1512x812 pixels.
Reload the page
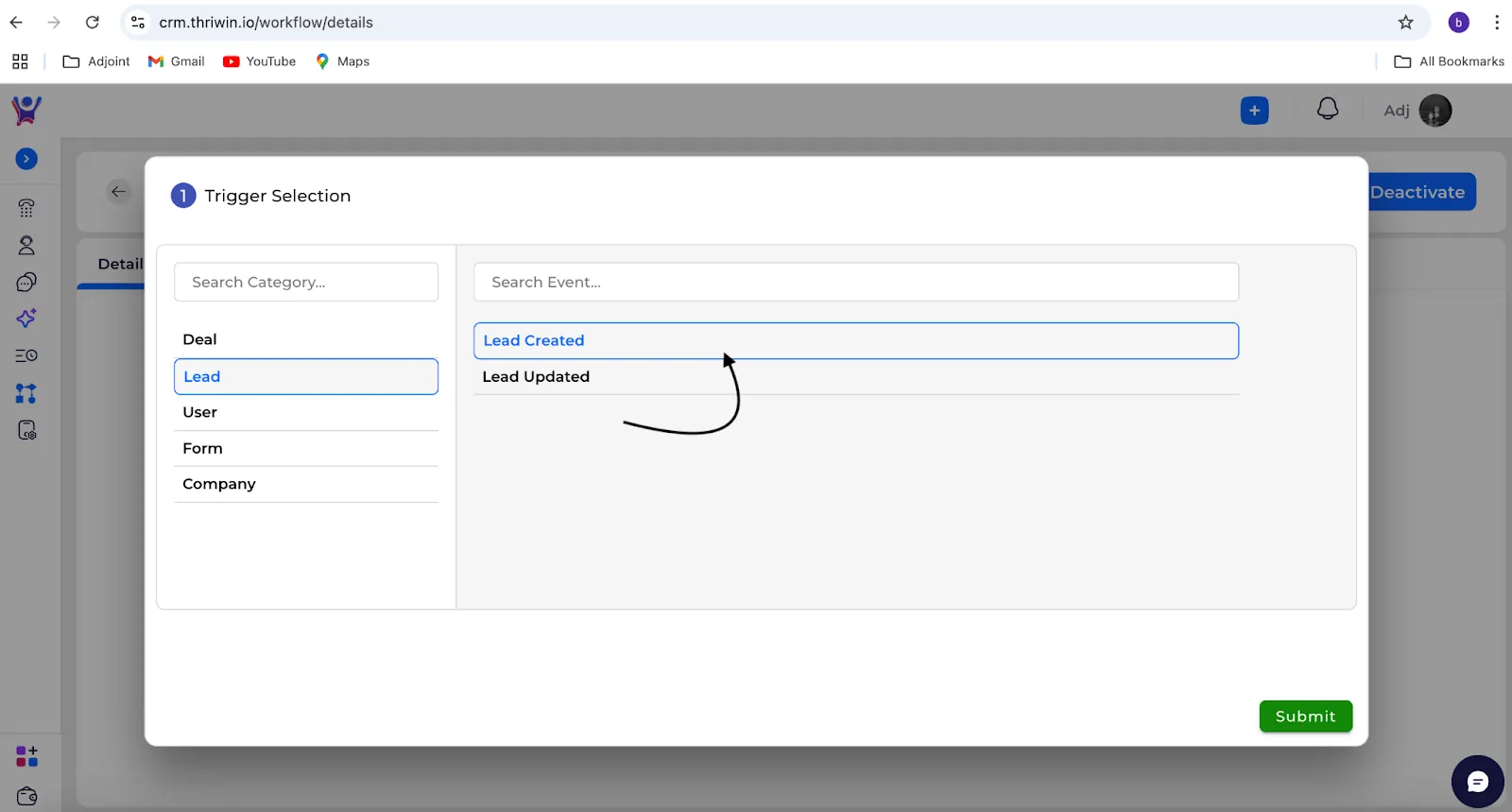pos(92,22)
